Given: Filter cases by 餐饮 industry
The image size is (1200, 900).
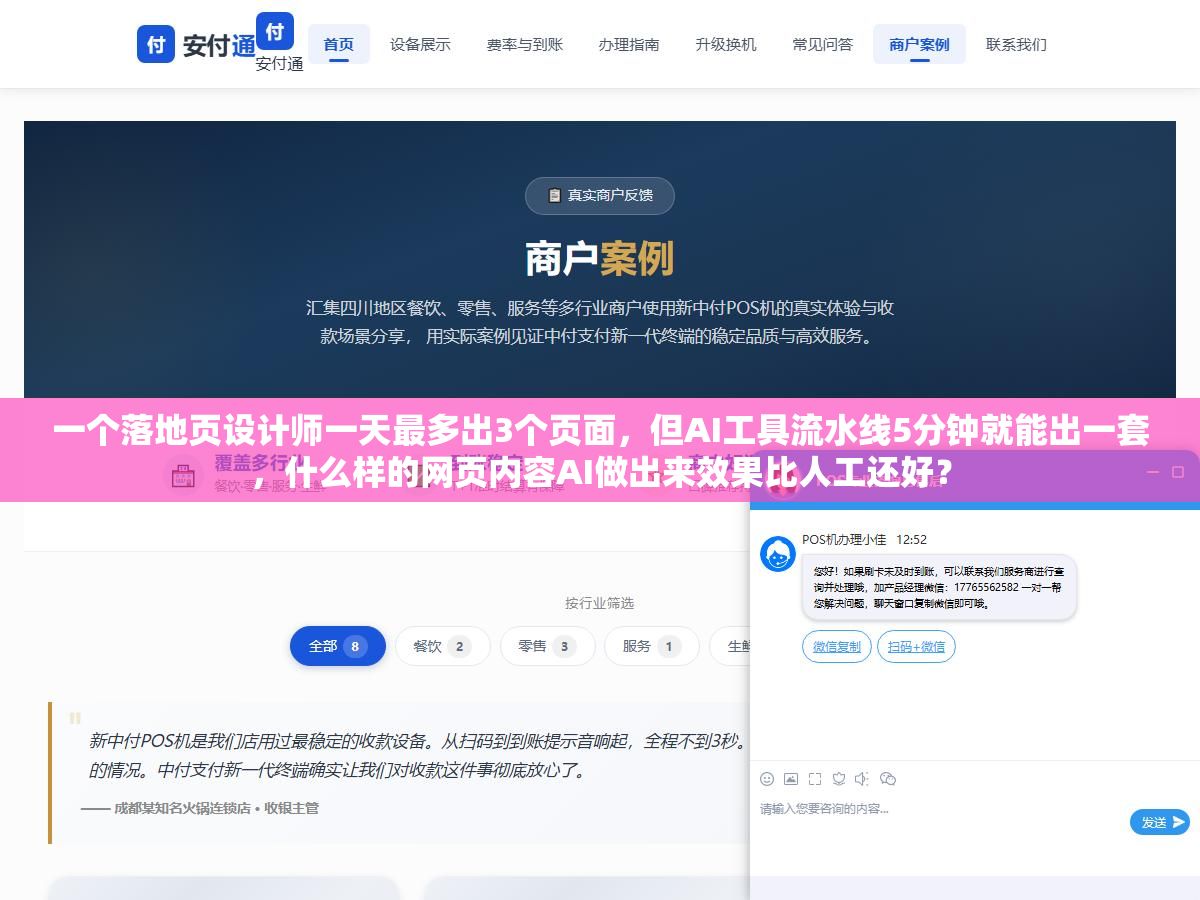Looking at the screenshot, I should click(442, 646).
